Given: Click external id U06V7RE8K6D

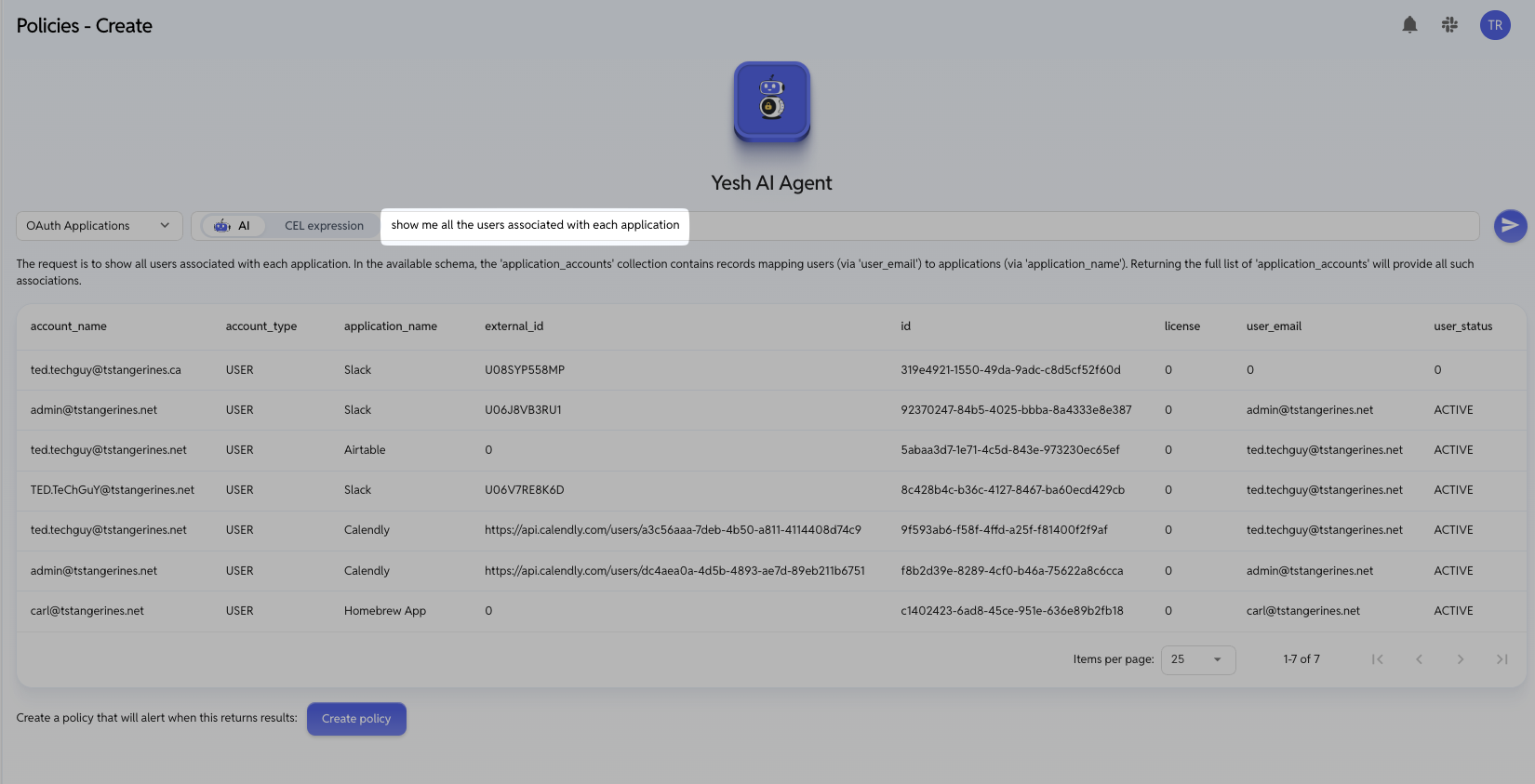Looking at the screenshot, I should pos(524,490).
